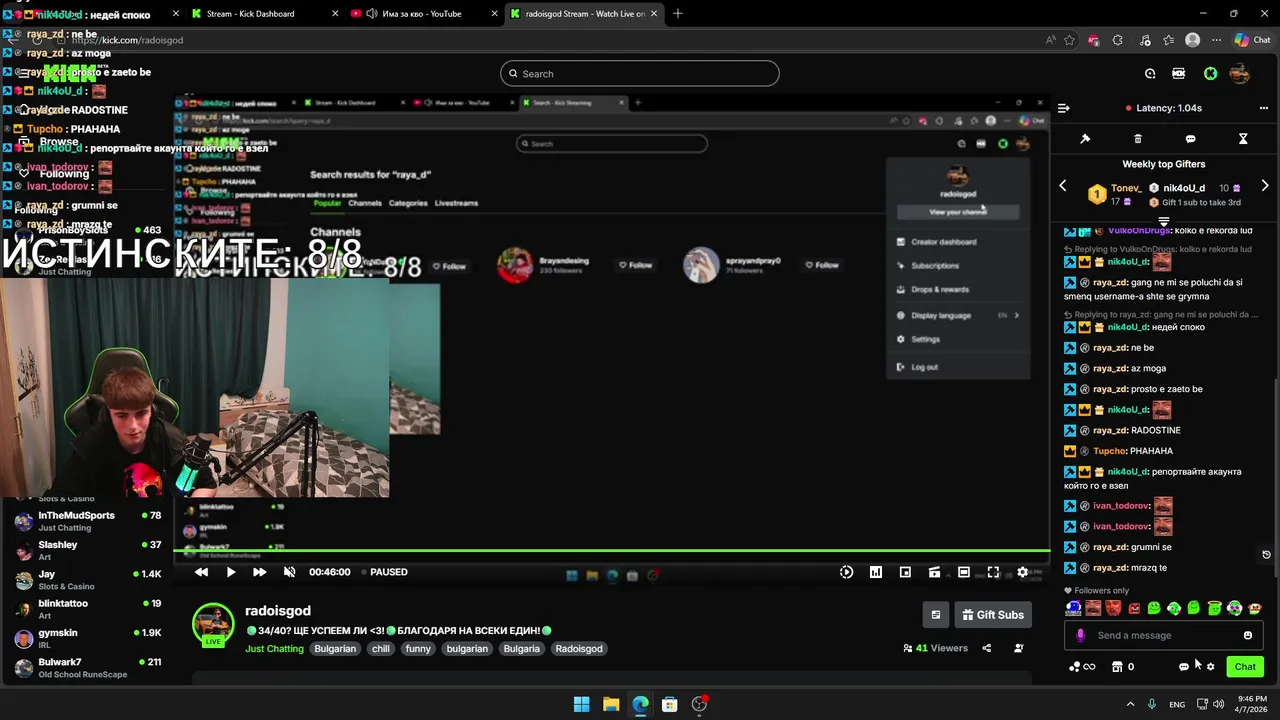Click the Send a message input field
The width and height of the screenshot is (1280, 720).
[1162, 635]
